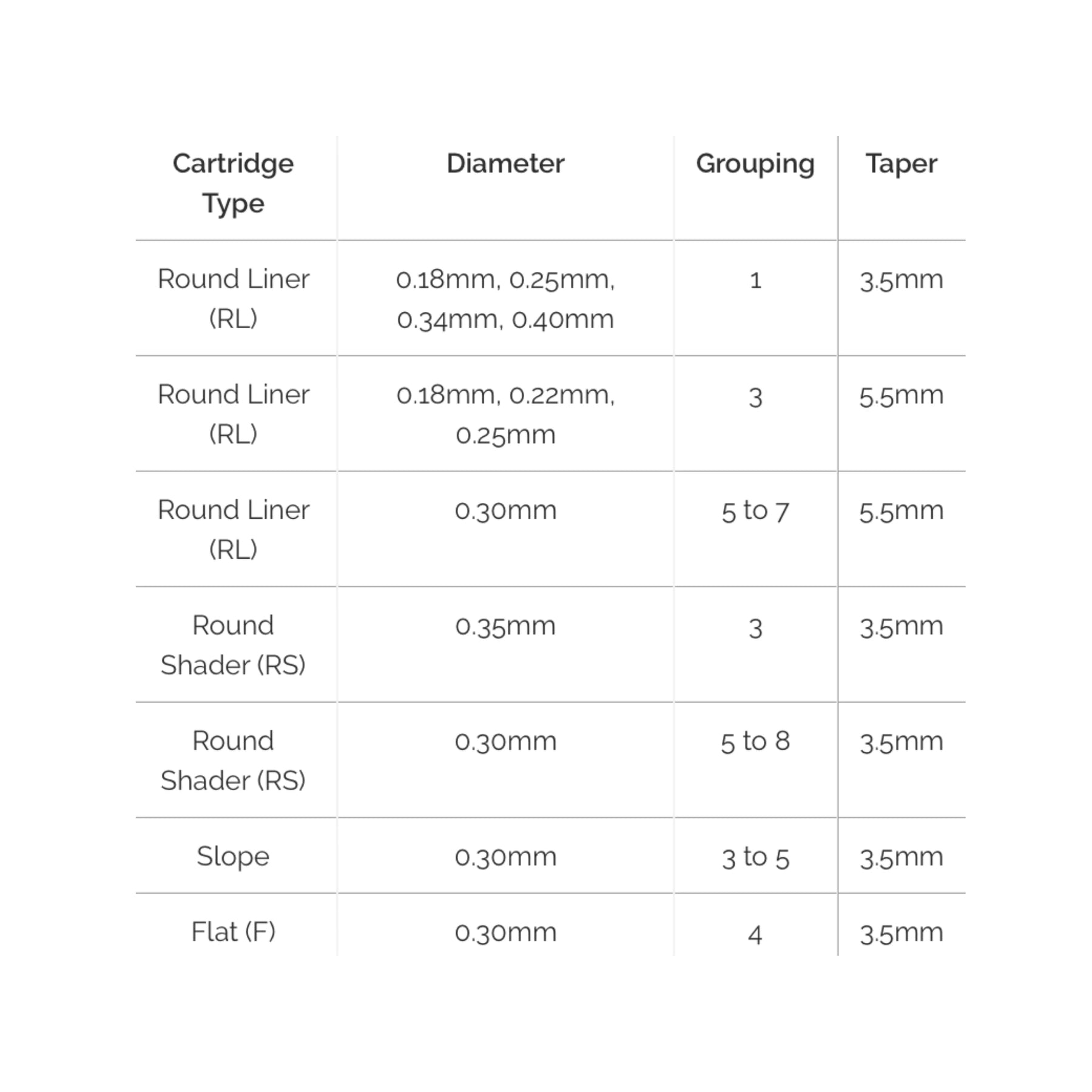Select the grouping value 5 to 7
The width and height of the screenshot is (1092, 1092).
click(755, 511)
